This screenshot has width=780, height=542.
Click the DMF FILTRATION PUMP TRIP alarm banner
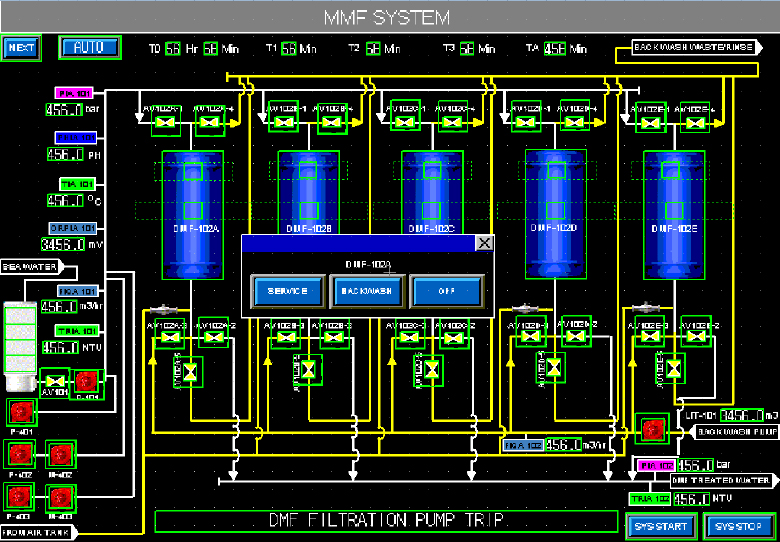(385, 521)
